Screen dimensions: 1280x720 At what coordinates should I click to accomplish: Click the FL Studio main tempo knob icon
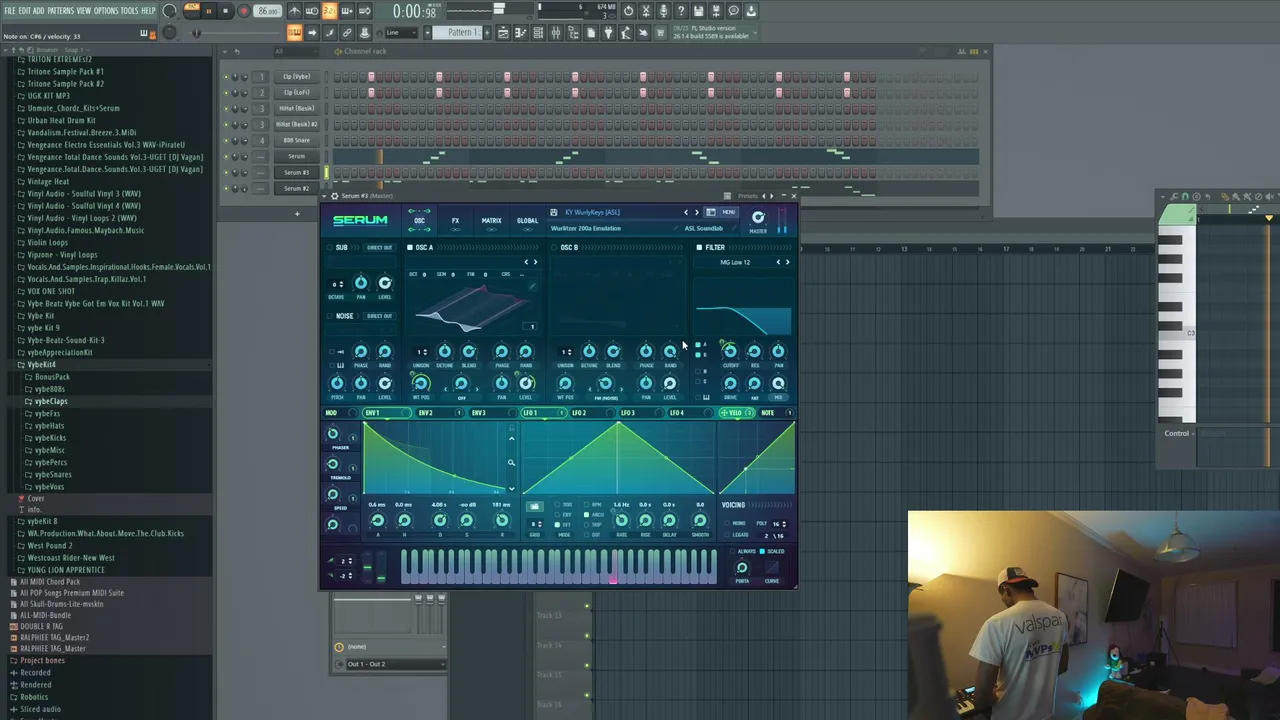click(x=170, y=11)
